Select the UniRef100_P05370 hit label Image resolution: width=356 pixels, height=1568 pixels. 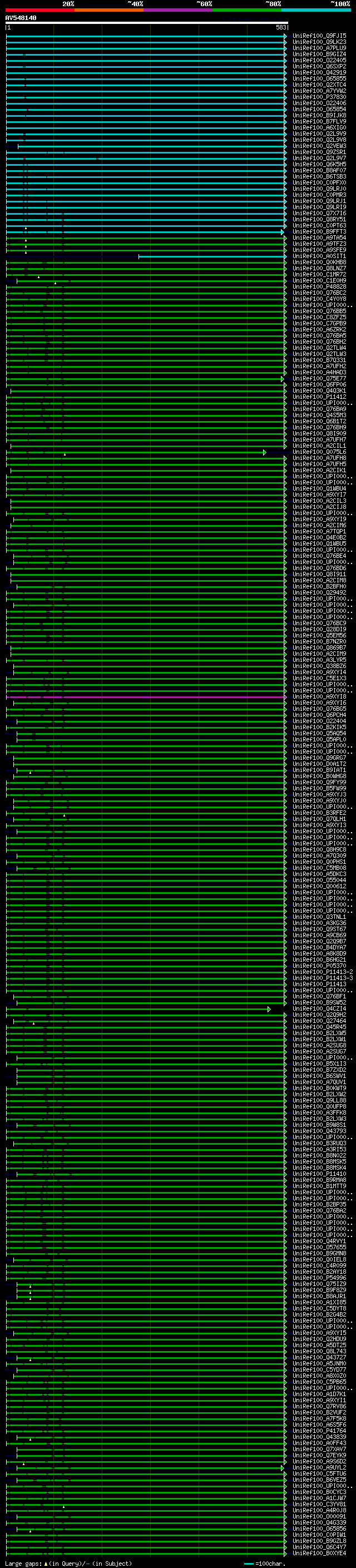click(x=319, y=966)
